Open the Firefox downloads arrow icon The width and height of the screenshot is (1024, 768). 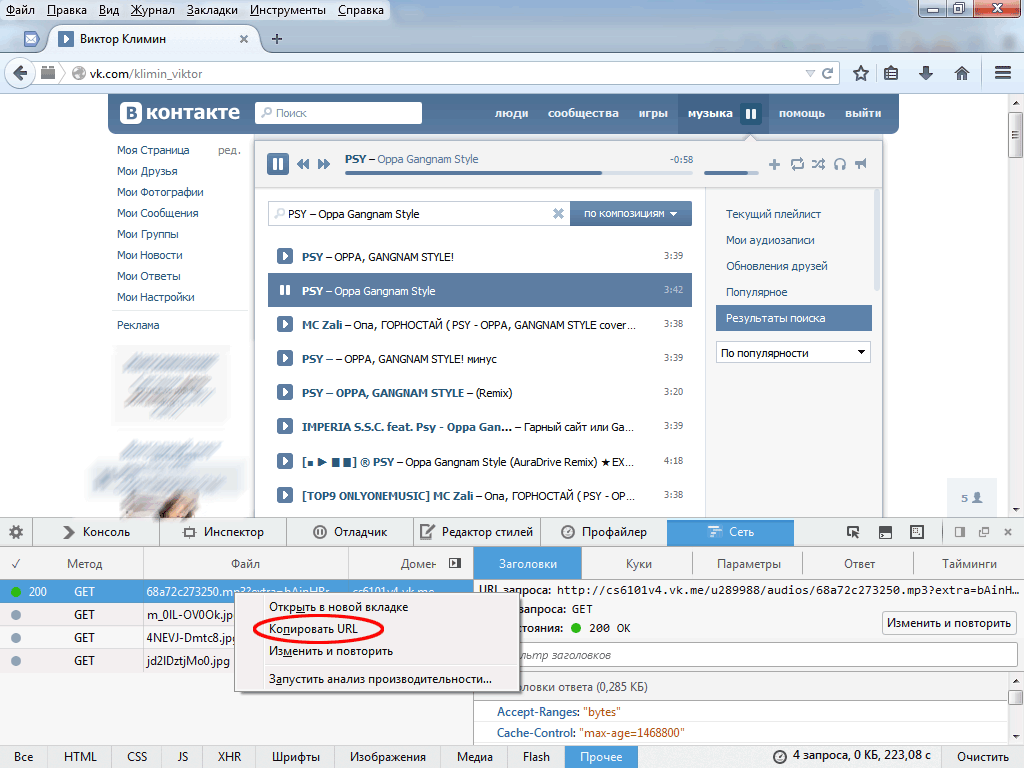925,73
